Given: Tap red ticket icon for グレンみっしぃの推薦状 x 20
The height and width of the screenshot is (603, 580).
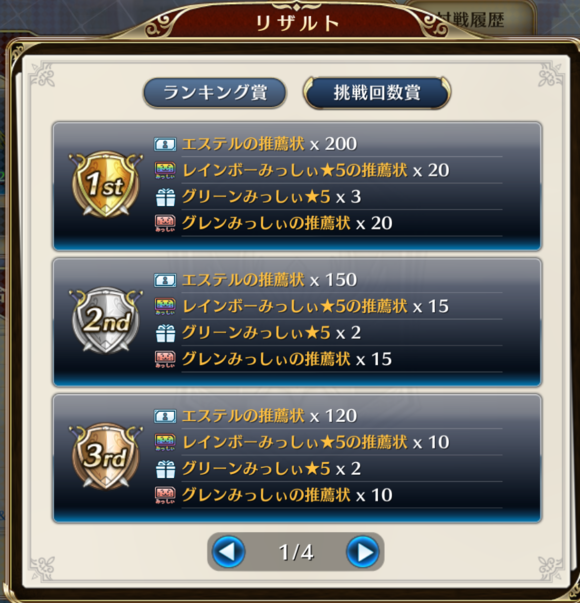Looking at the screenshot, I should point(165,223).
